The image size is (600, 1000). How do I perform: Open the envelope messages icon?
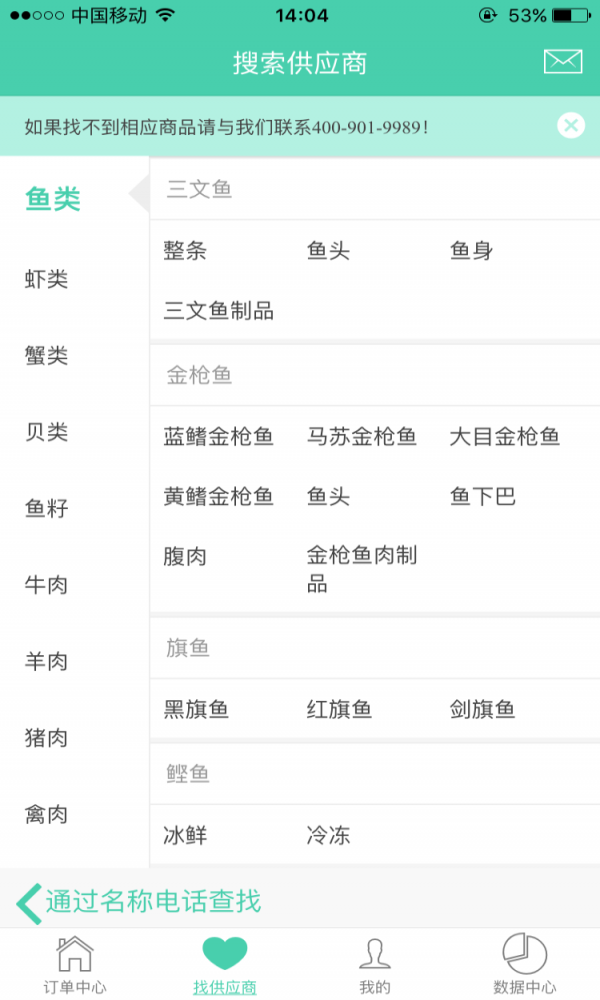[563, 62]
